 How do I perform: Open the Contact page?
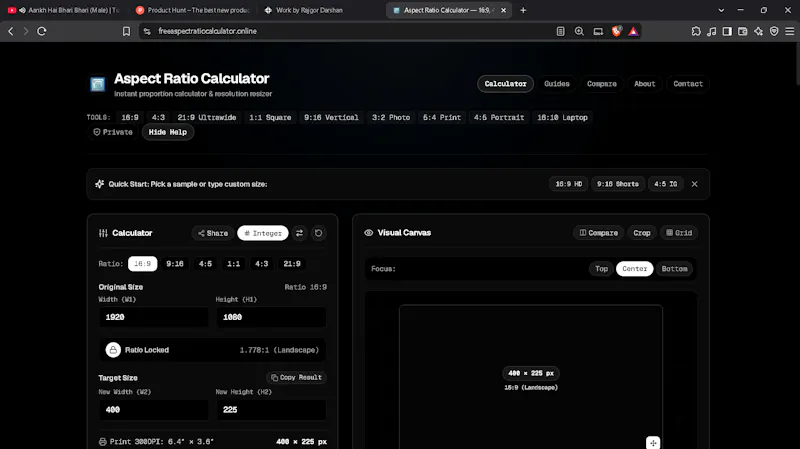688,84
